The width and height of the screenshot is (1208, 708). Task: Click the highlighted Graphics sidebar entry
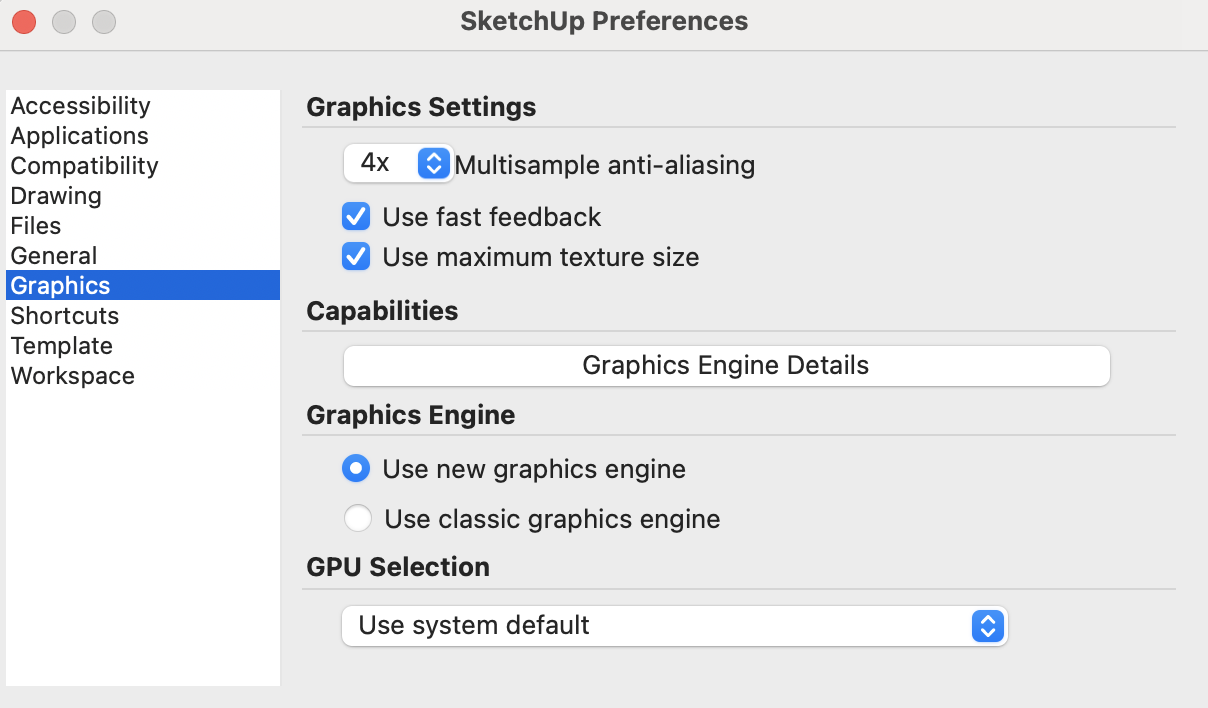pyautogui.click(x=60, y=285)
